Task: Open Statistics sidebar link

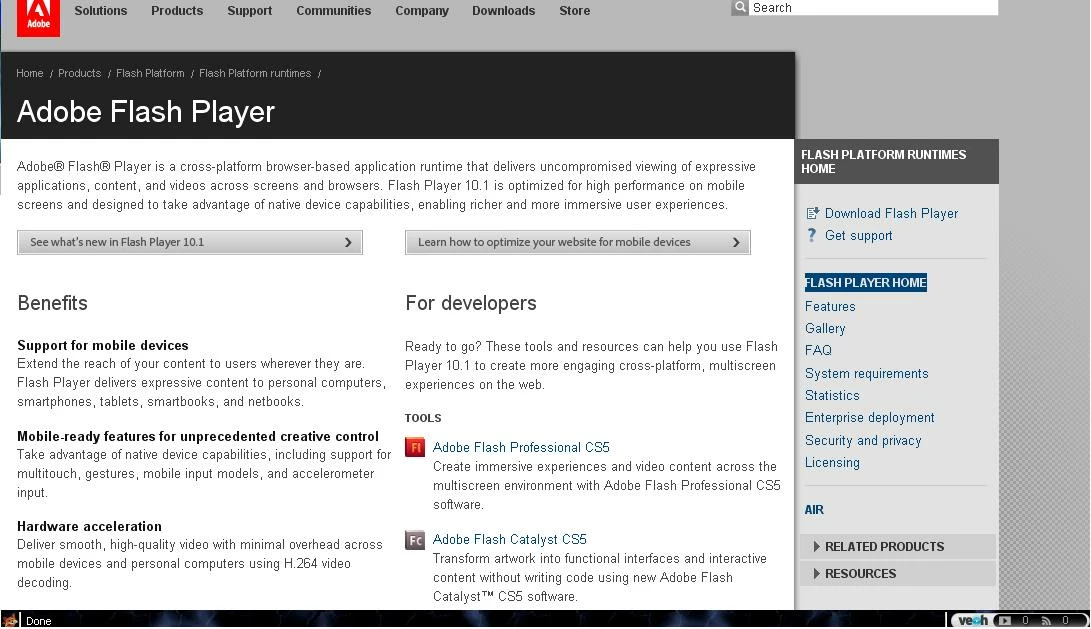Action: coord(832,395)
